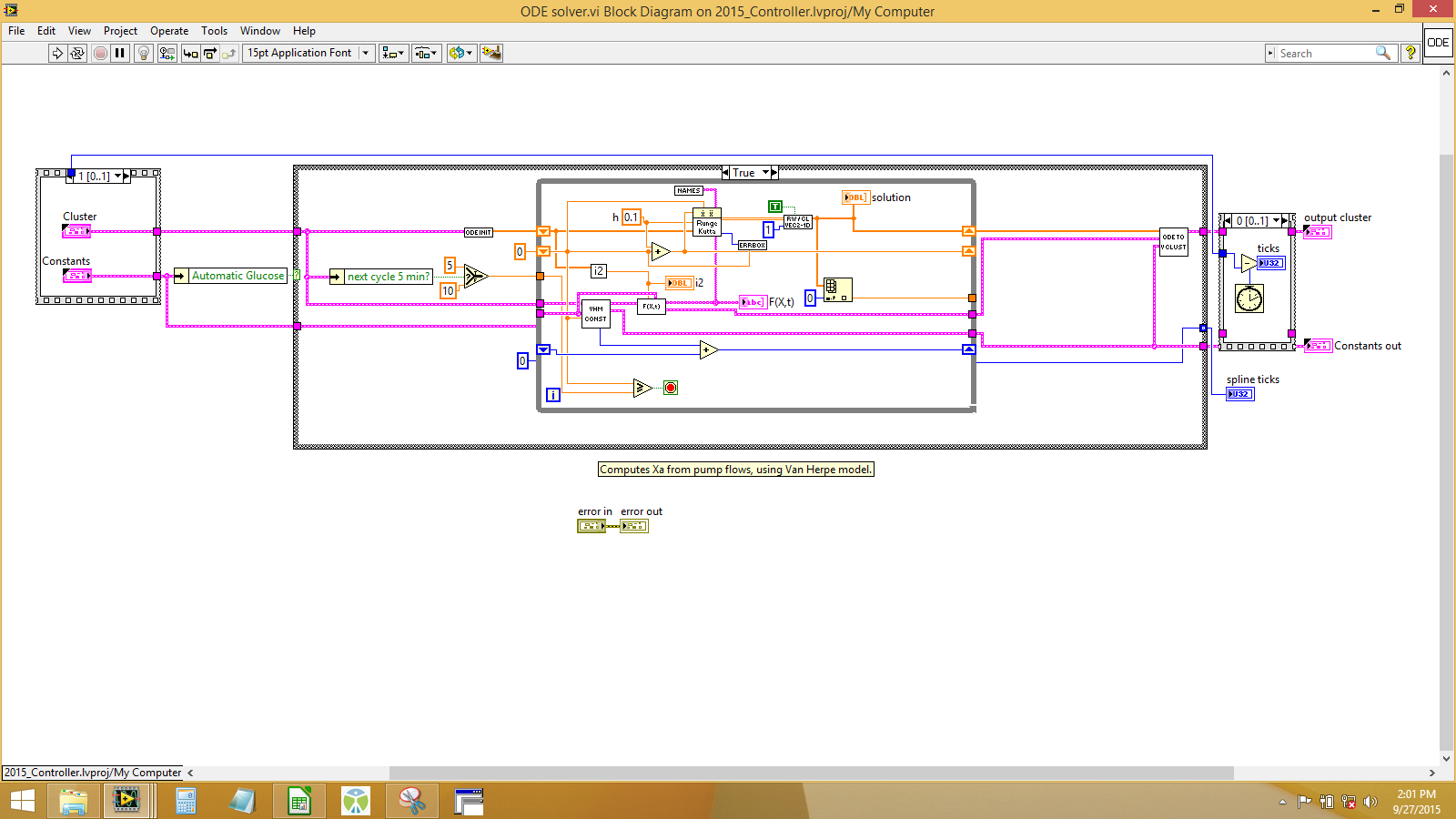This screenshot has height=819, width=1456.
Task: Open the Tools menu
Action: pyautogui.click(x=214, y=31)
